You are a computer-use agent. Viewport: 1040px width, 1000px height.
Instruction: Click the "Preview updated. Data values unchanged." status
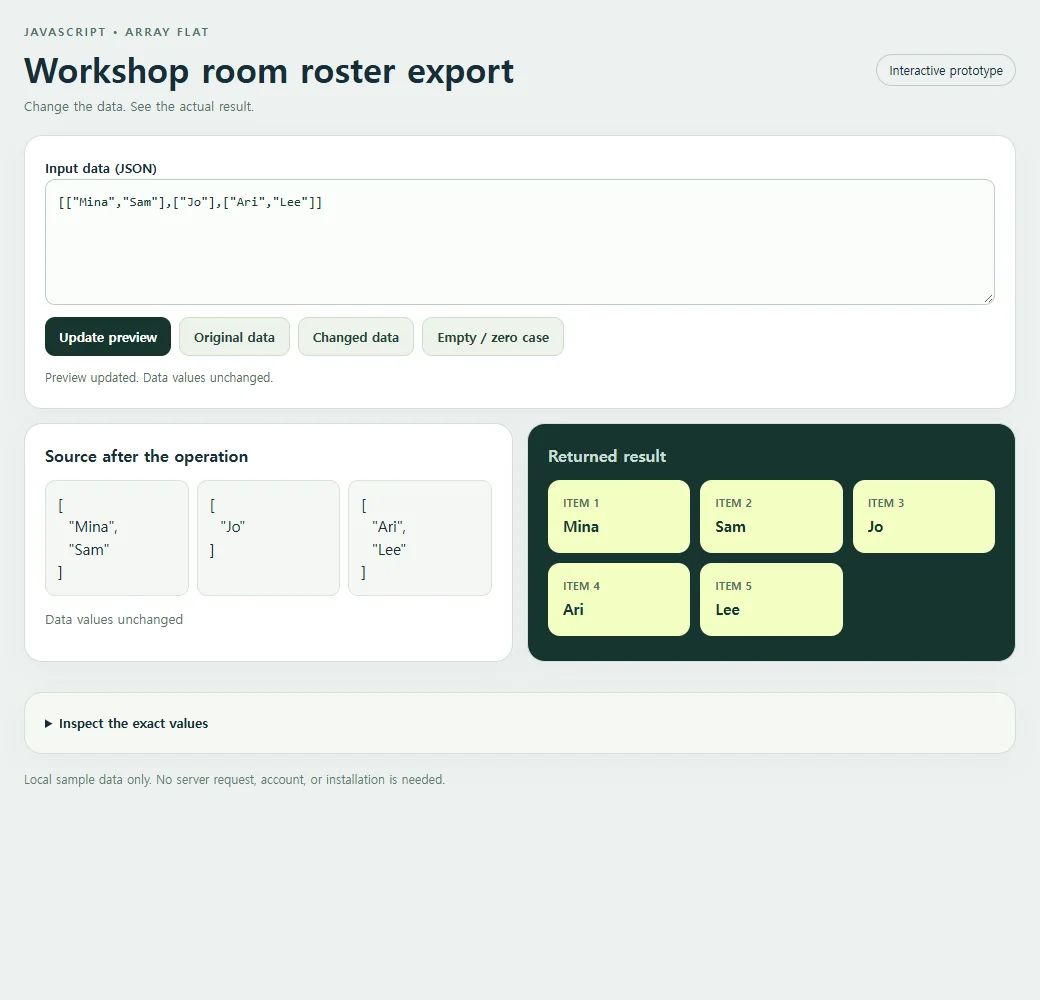(159, 377)
